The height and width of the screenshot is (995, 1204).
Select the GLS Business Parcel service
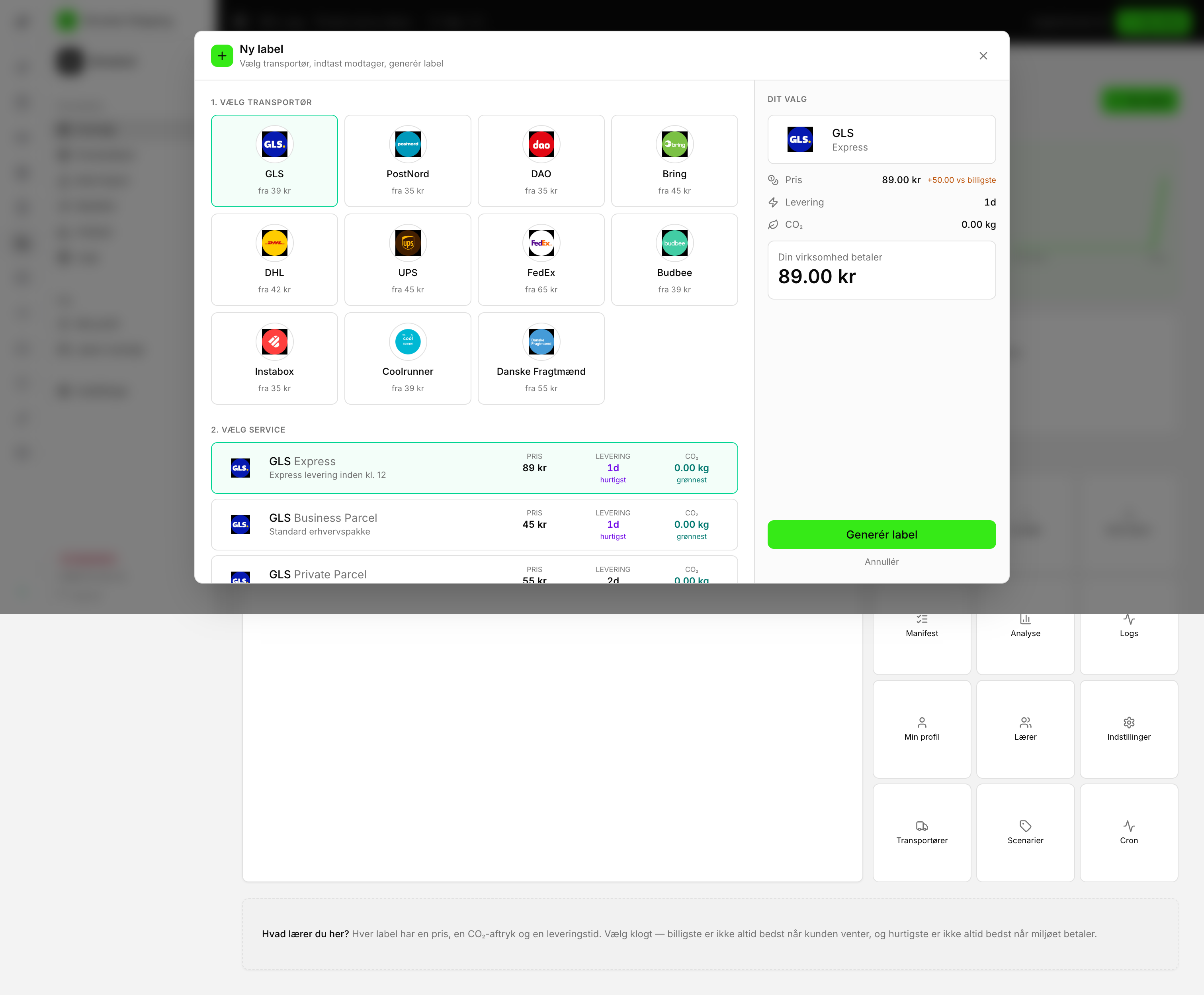474,525
